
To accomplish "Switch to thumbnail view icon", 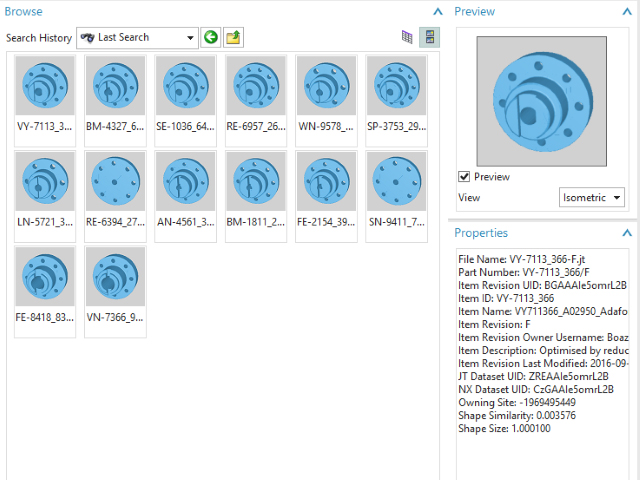I will [x=430, y=37].
